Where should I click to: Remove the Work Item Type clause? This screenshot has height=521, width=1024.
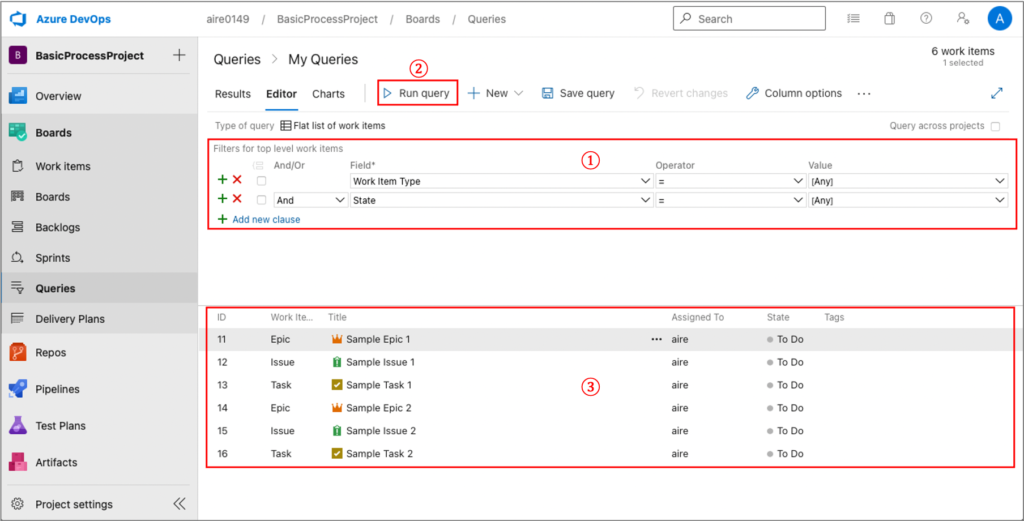click(237, 180)
